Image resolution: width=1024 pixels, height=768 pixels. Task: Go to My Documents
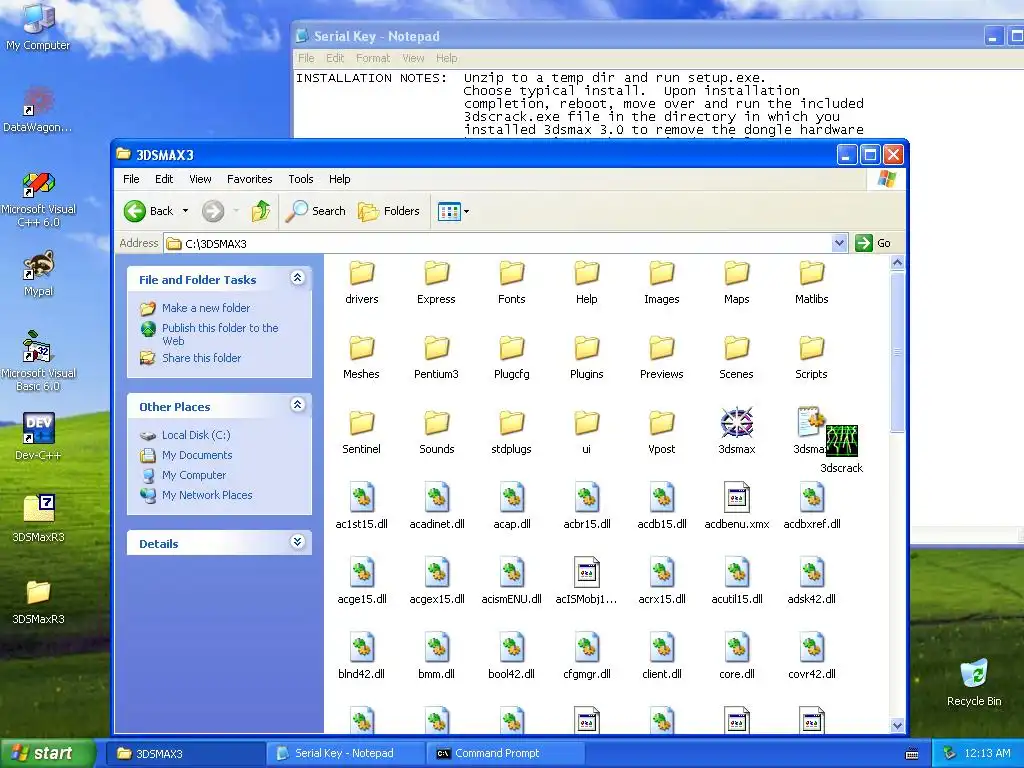pyautogui.click(x=197, y=455)
